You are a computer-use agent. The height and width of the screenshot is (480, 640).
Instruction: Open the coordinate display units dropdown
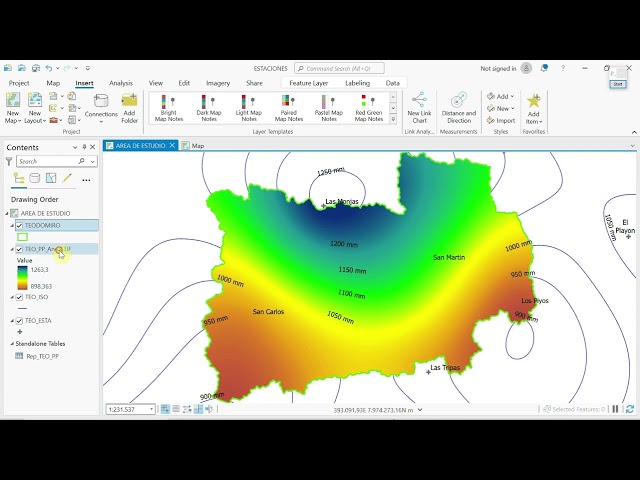420,409
